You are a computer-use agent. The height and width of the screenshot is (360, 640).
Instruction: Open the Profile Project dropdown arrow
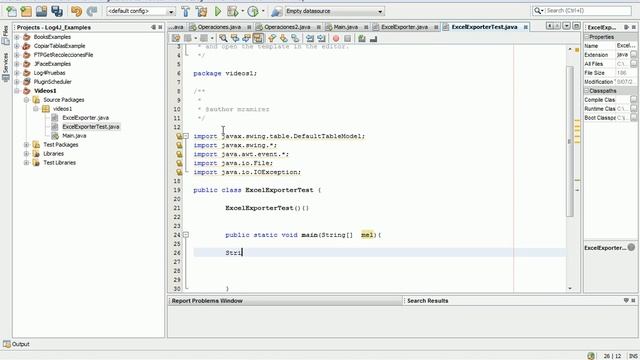click(263, 11)
